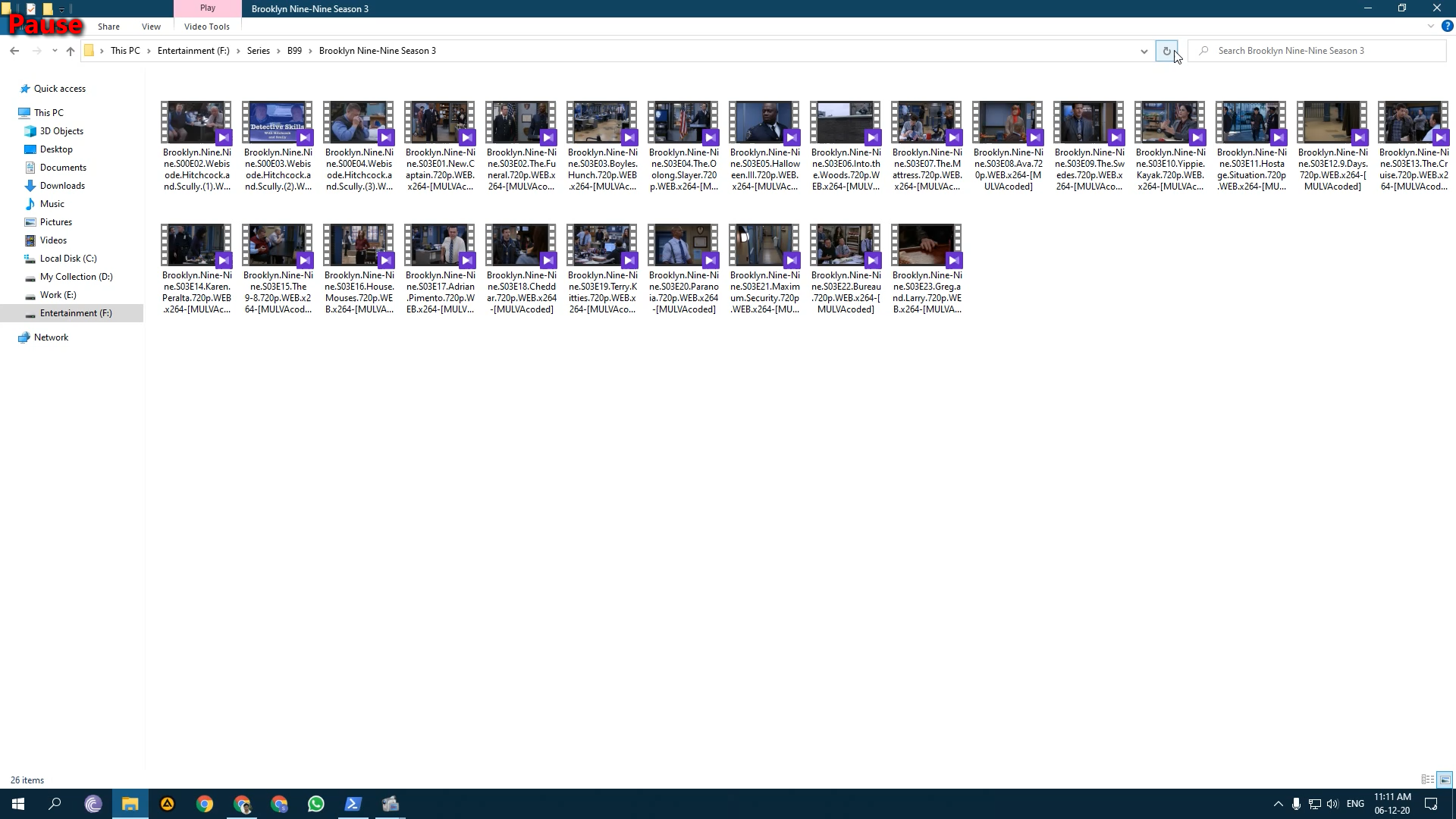Select S03E14 Karen Peralta video file
The image size is (1456, 819).
(196, 269)
